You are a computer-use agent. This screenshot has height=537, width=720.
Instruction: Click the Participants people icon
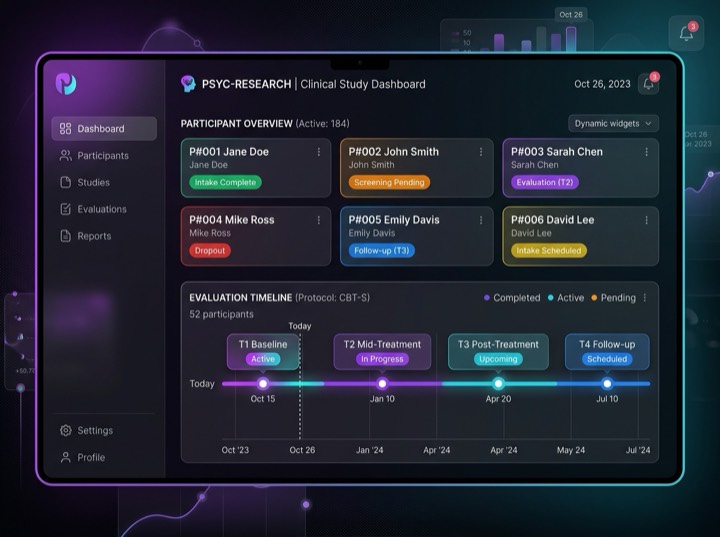click(66, 156)
